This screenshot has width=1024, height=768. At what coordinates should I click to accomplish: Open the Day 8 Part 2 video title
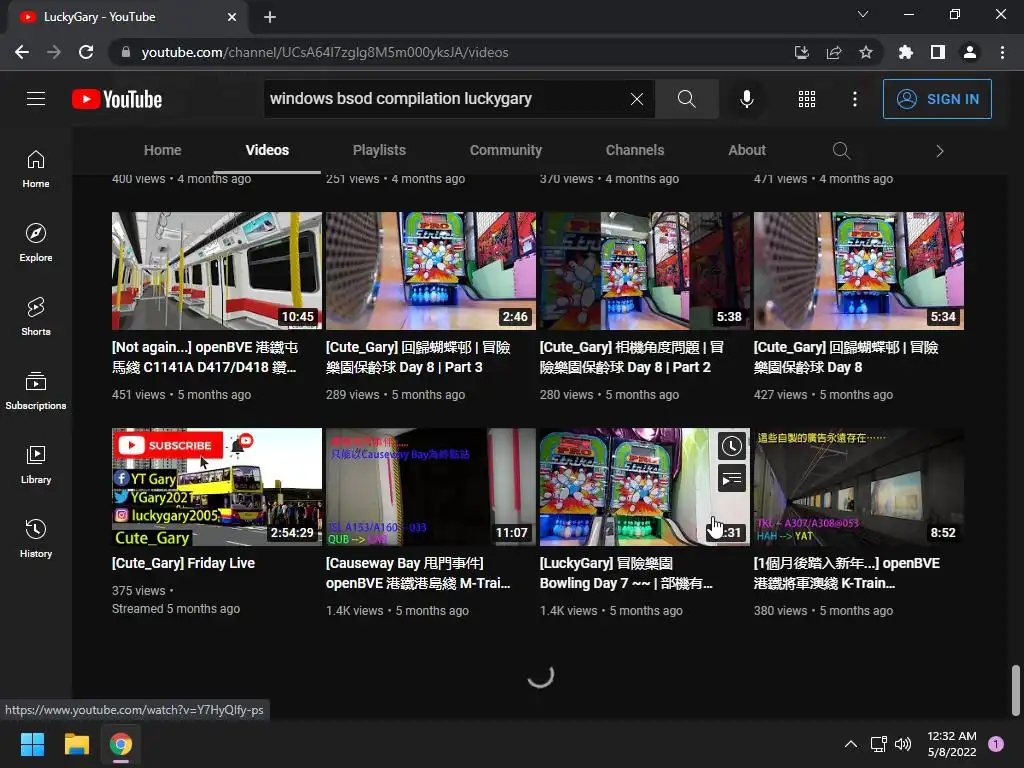[632, 357]
